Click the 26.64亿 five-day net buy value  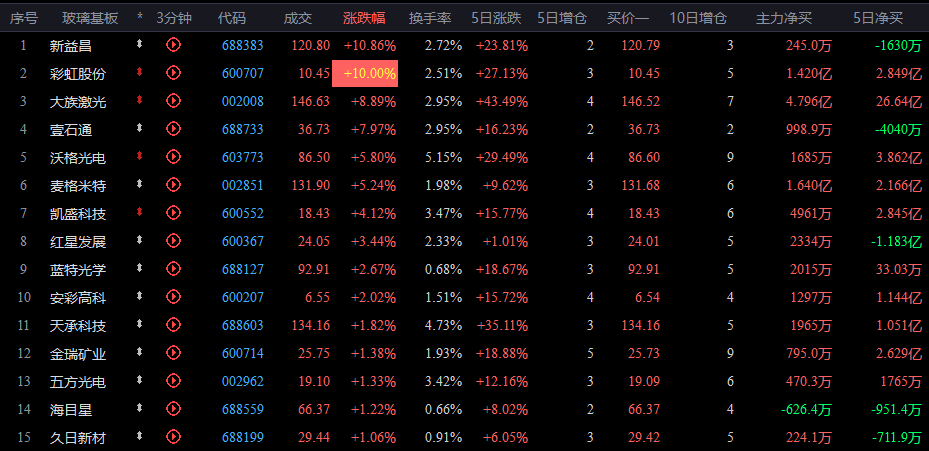(899, 102)
